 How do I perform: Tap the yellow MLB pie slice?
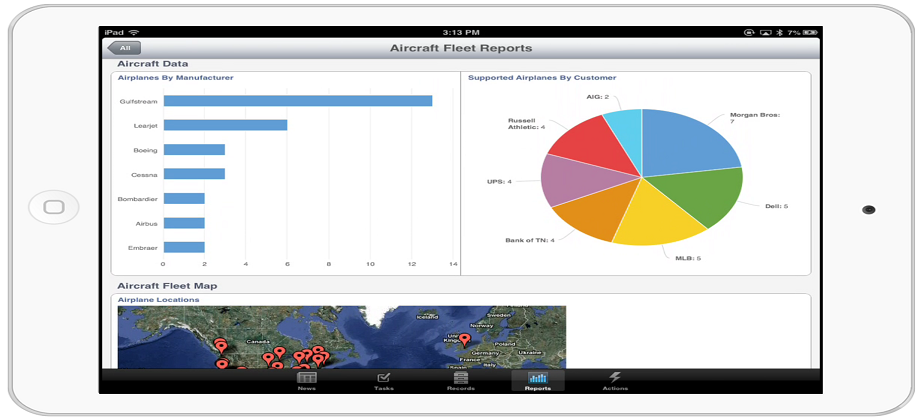point(657,217)
